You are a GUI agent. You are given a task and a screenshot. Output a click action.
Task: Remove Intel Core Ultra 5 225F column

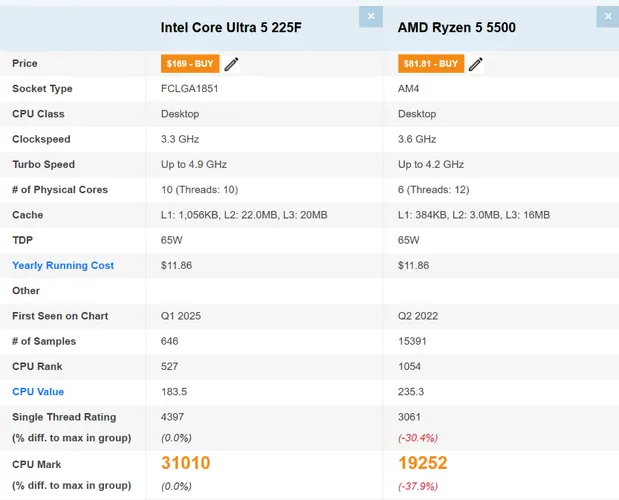click(371, 17)
